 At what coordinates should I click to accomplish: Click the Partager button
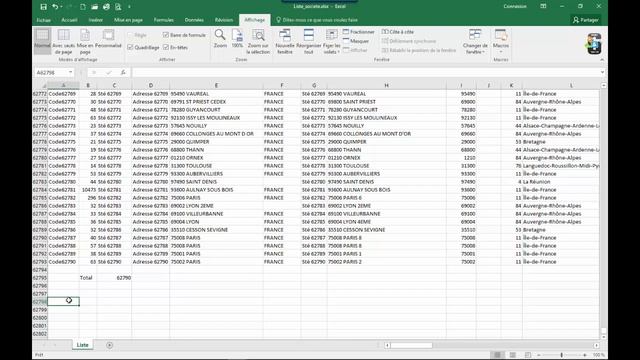tap(586, 20)
